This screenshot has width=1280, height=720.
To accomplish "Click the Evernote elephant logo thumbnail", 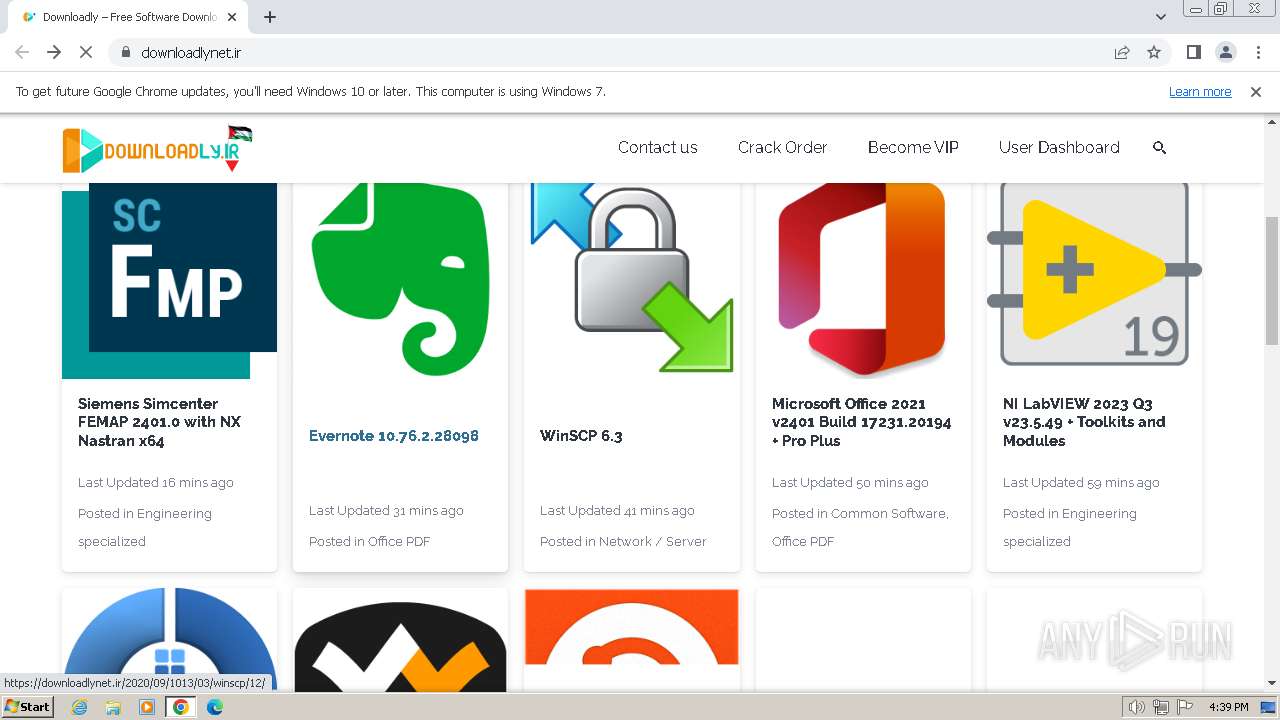I will click(400, 279).
